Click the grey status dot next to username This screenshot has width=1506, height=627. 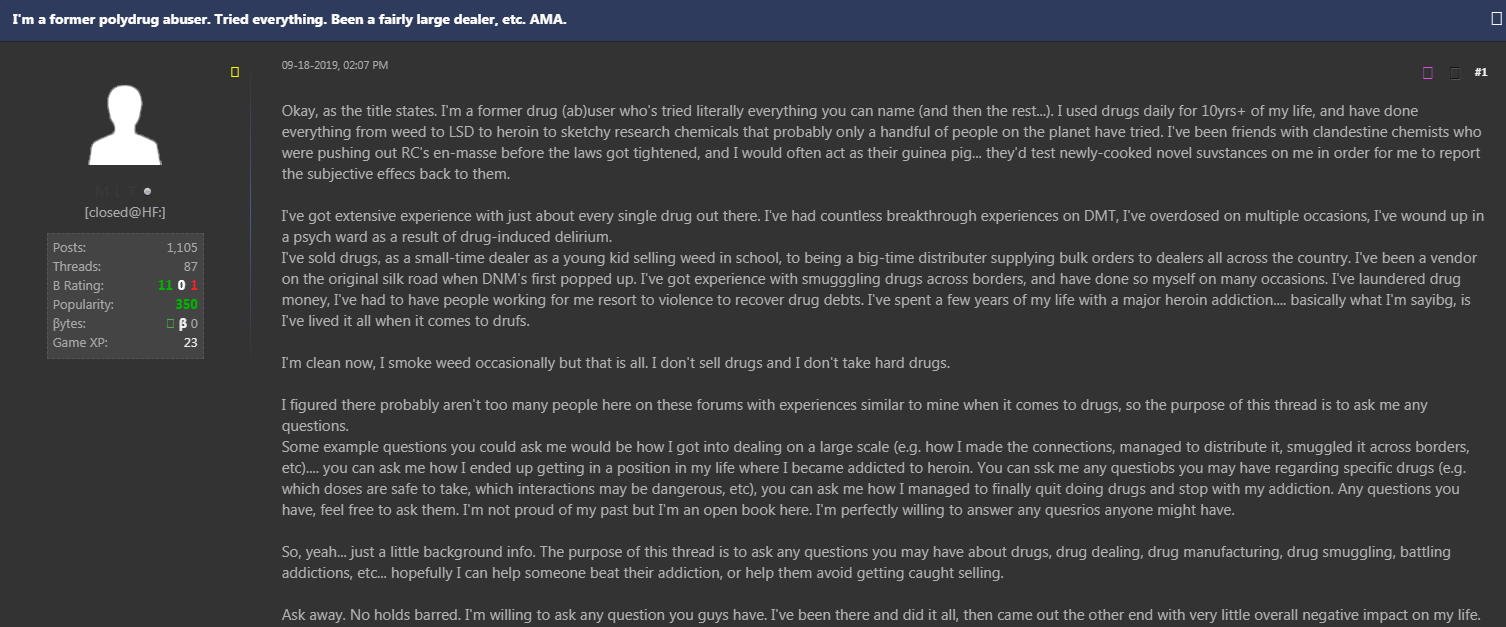click(147, 190)
